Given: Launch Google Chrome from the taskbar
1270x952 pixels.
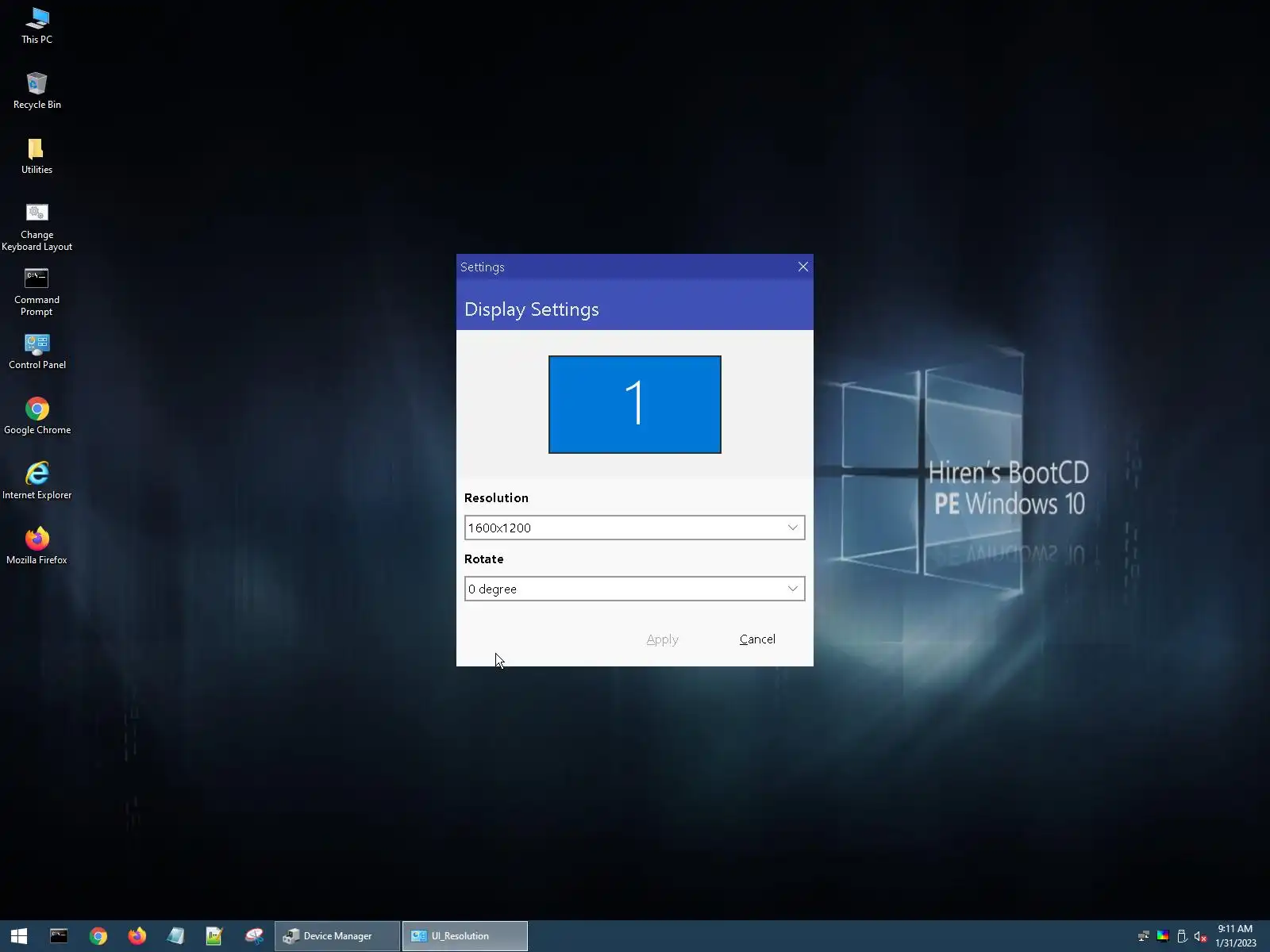Looking at the screenshot, I should click(x=98, y=936).
